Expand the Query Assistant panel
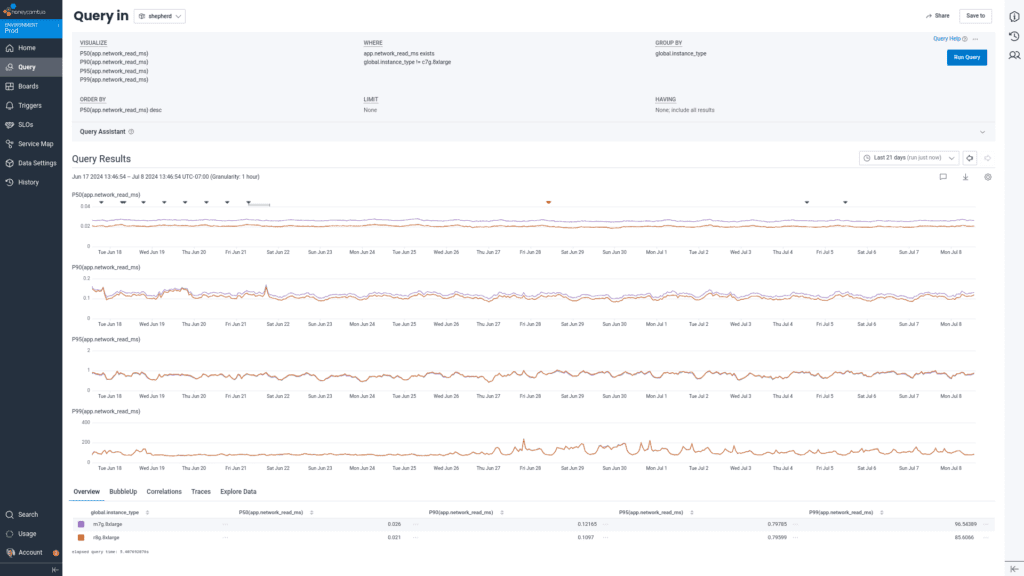The height and width of the screenshot is (576, 1024). 982,131
